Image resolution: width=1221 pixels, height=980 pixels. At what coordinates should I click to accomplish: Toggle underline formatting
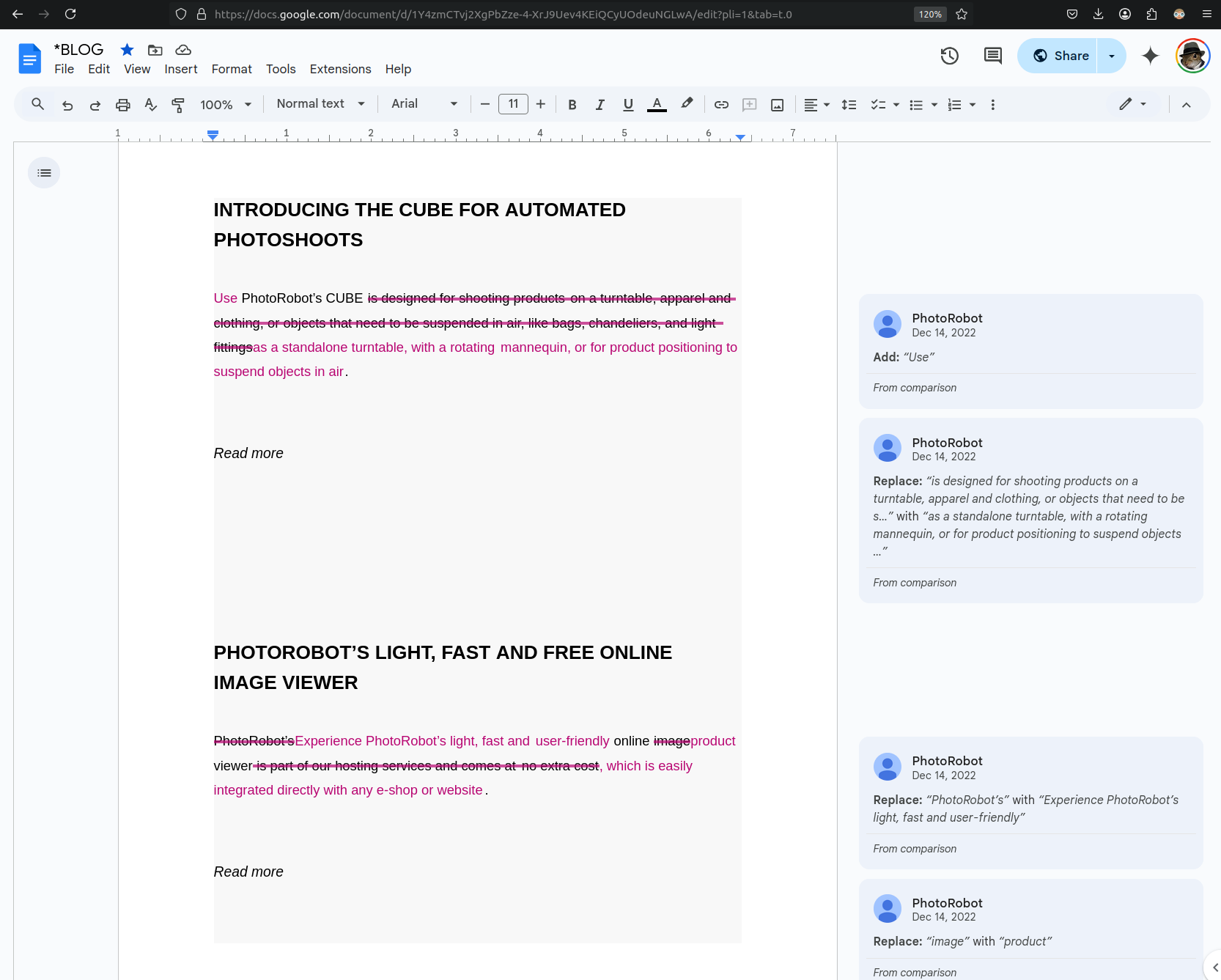[x=628, y=105]
